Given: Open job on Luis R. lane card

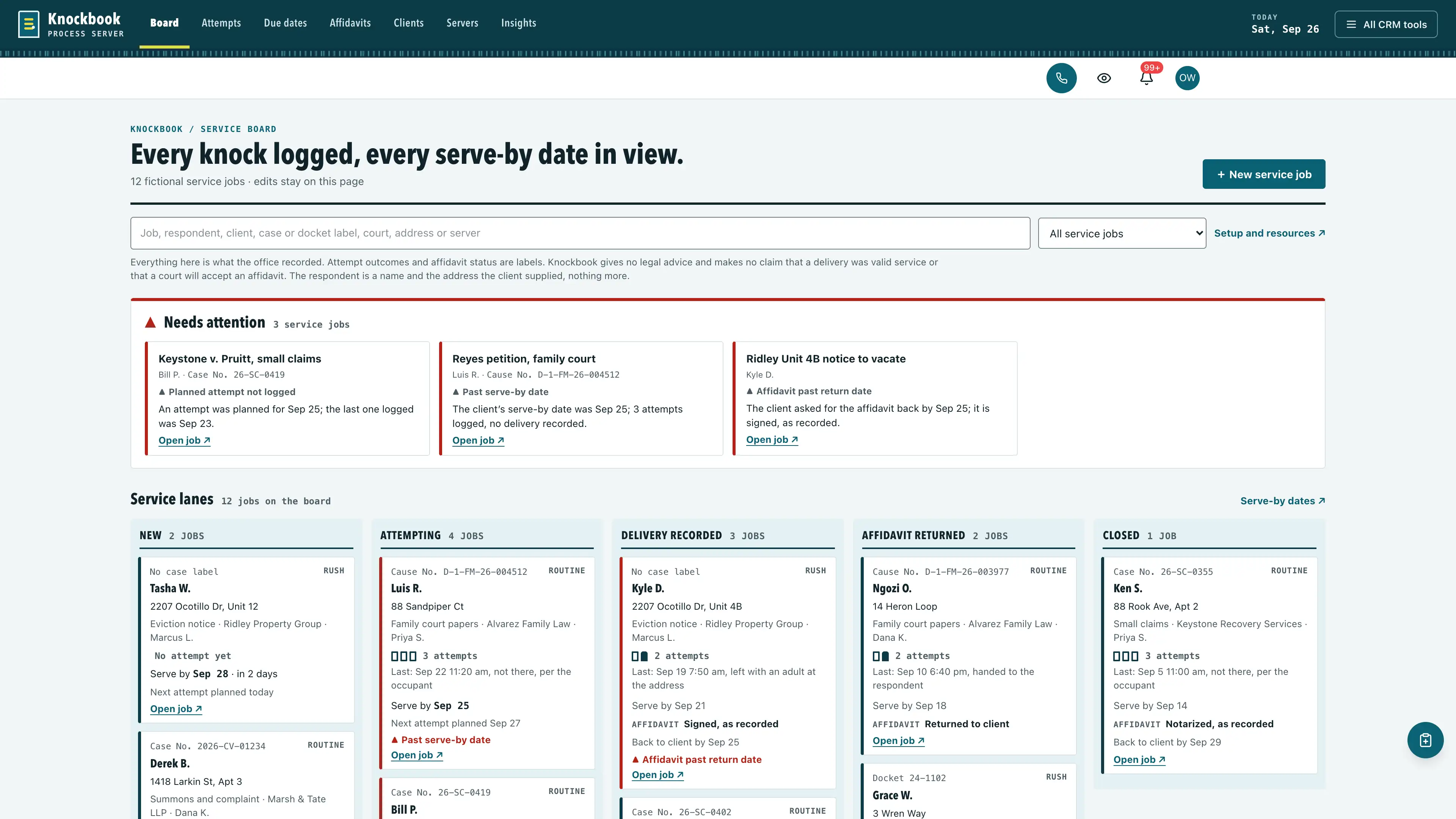Looking at the screenshot, I should tap(417, 755).
